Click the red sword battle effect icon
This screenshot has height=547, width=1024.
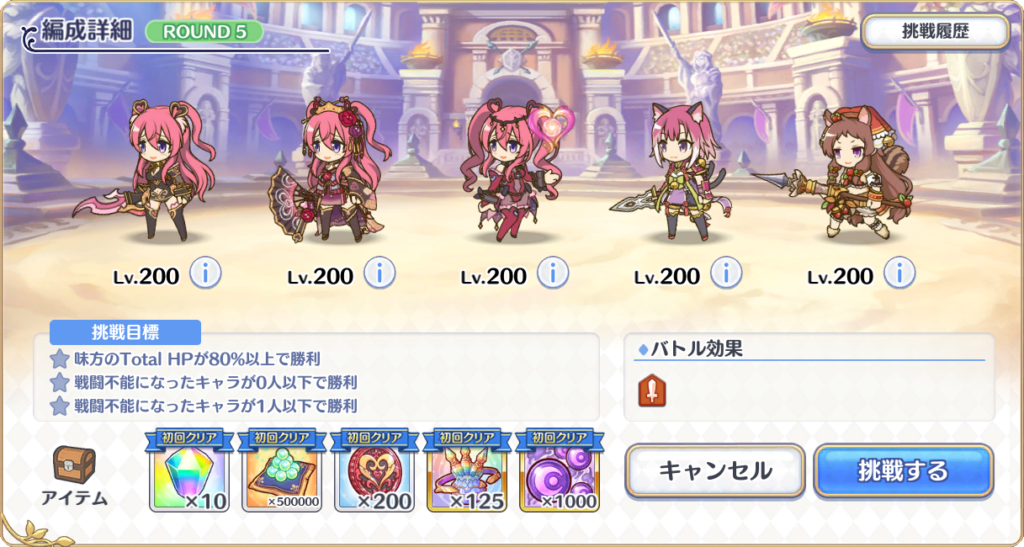[652, 390]
